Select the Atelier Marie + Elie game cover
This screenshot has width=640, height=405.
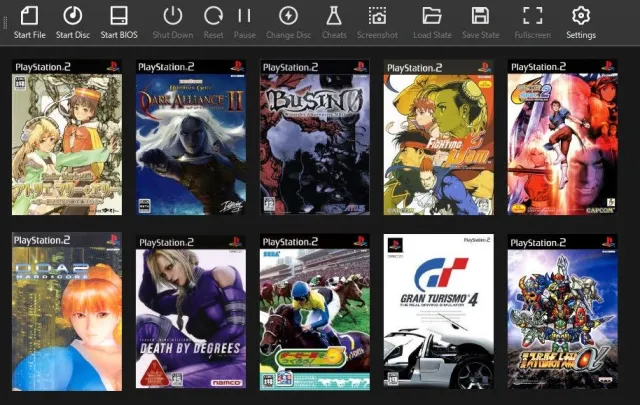tap(67, 138)
